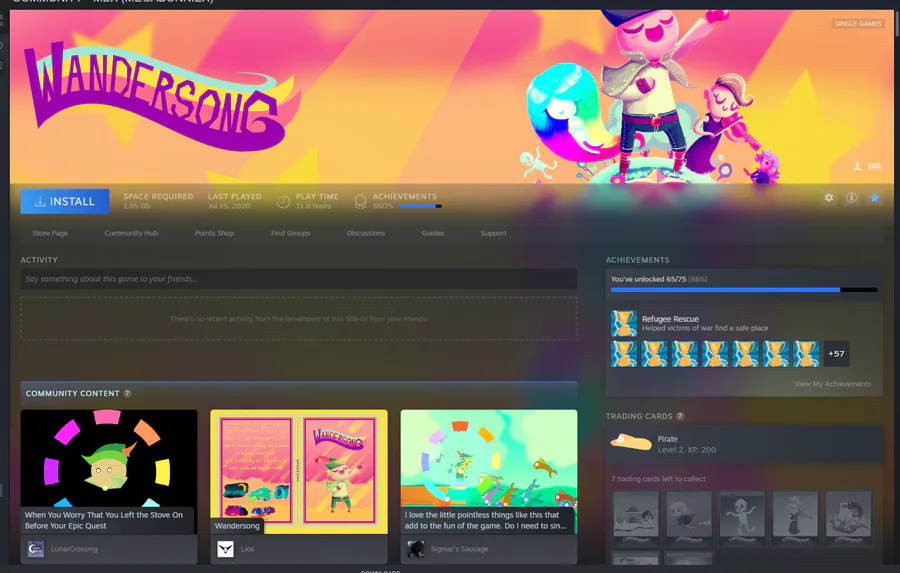900x573 pixels.
Task: Click the Achievements ribbon icon in header
Action: 360,202
